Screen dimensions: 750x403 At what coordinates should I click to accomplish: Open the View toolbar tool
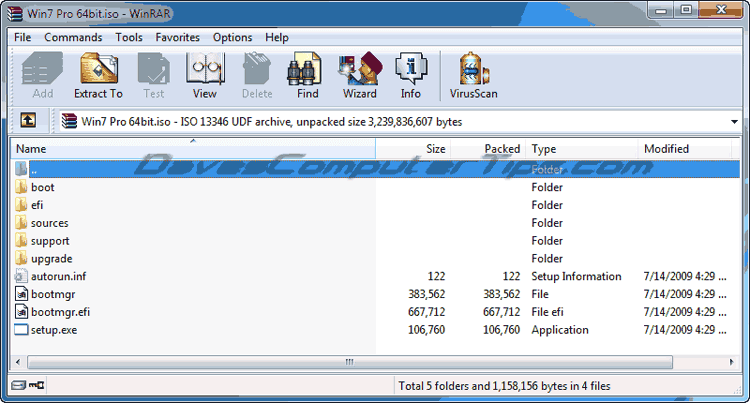tap(205, 69)
